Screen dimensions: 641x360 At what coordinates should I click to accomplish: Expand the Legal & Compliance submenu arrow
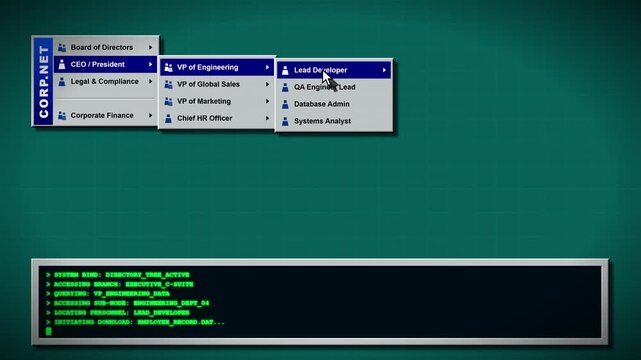click(150, 82)
